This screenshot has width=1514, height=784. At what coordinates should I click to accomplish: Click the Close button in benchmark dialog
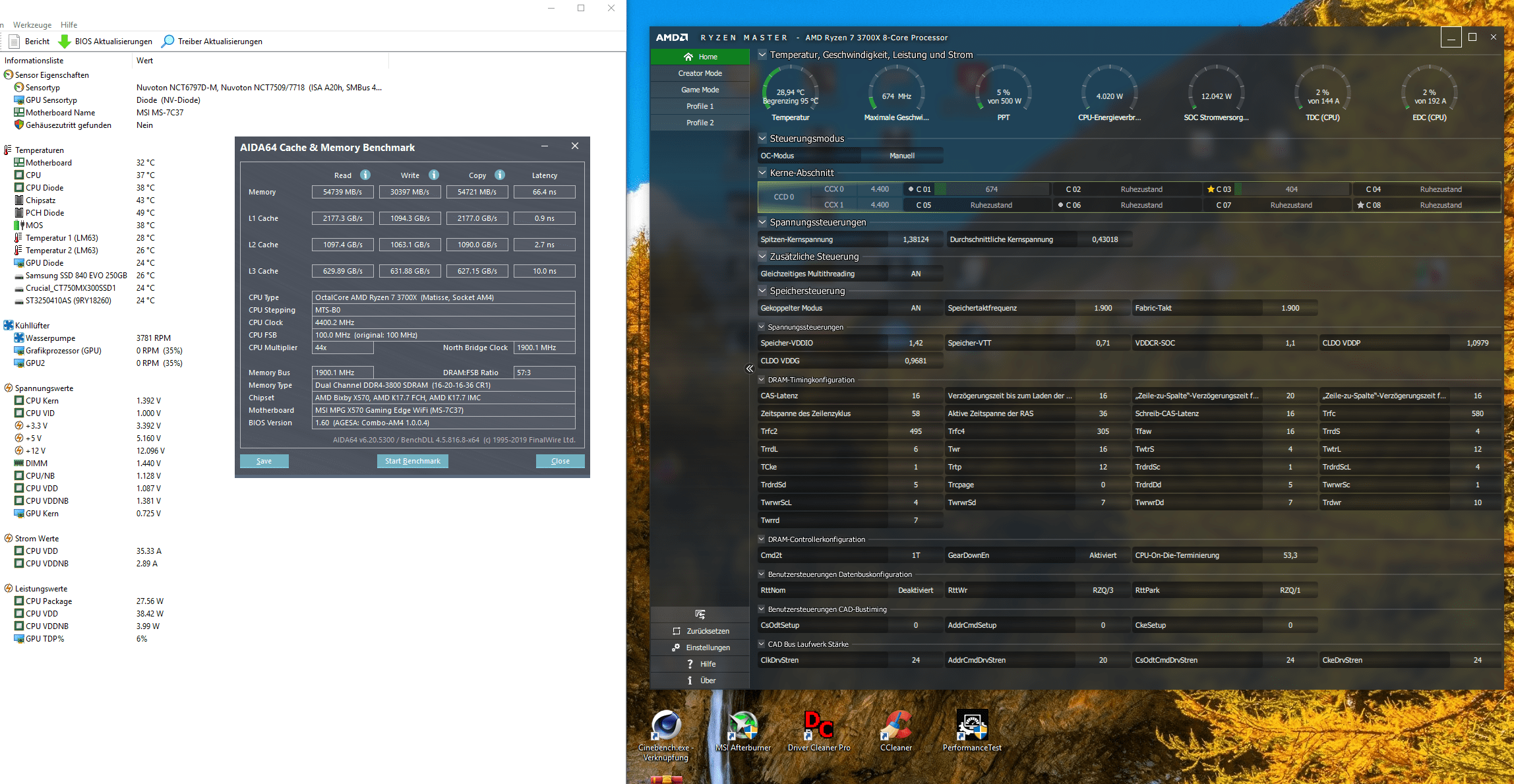560,461
